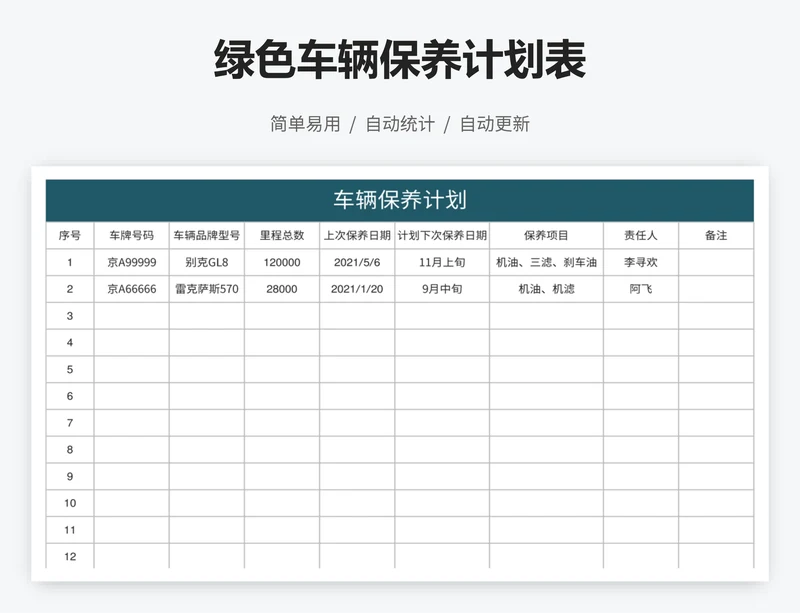Select the 阿飞 responsible person cell
This screenshot has width=800, height=613.
pyautogui.click(x=641, y=289)
